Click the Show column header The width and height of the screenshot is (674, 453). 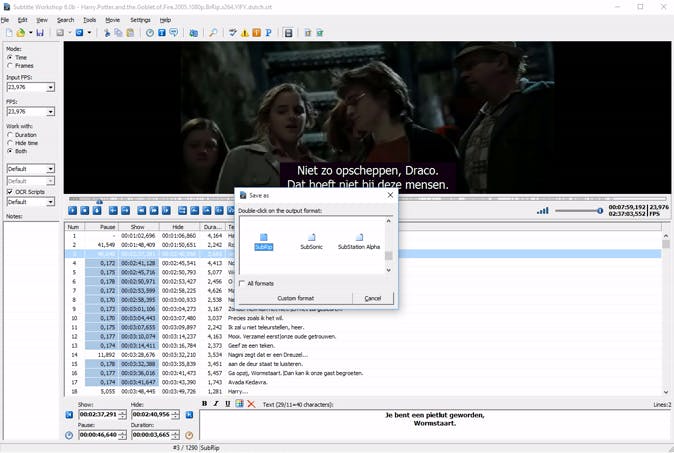(x=138, y=227)
